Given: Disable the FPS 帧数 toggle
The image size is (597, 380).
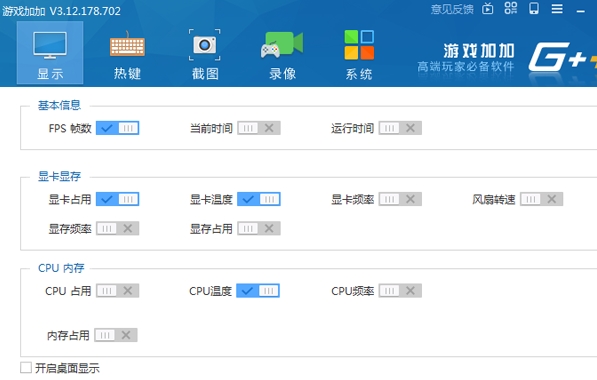Looking at the screenshot, I should (x=118, y=128).
